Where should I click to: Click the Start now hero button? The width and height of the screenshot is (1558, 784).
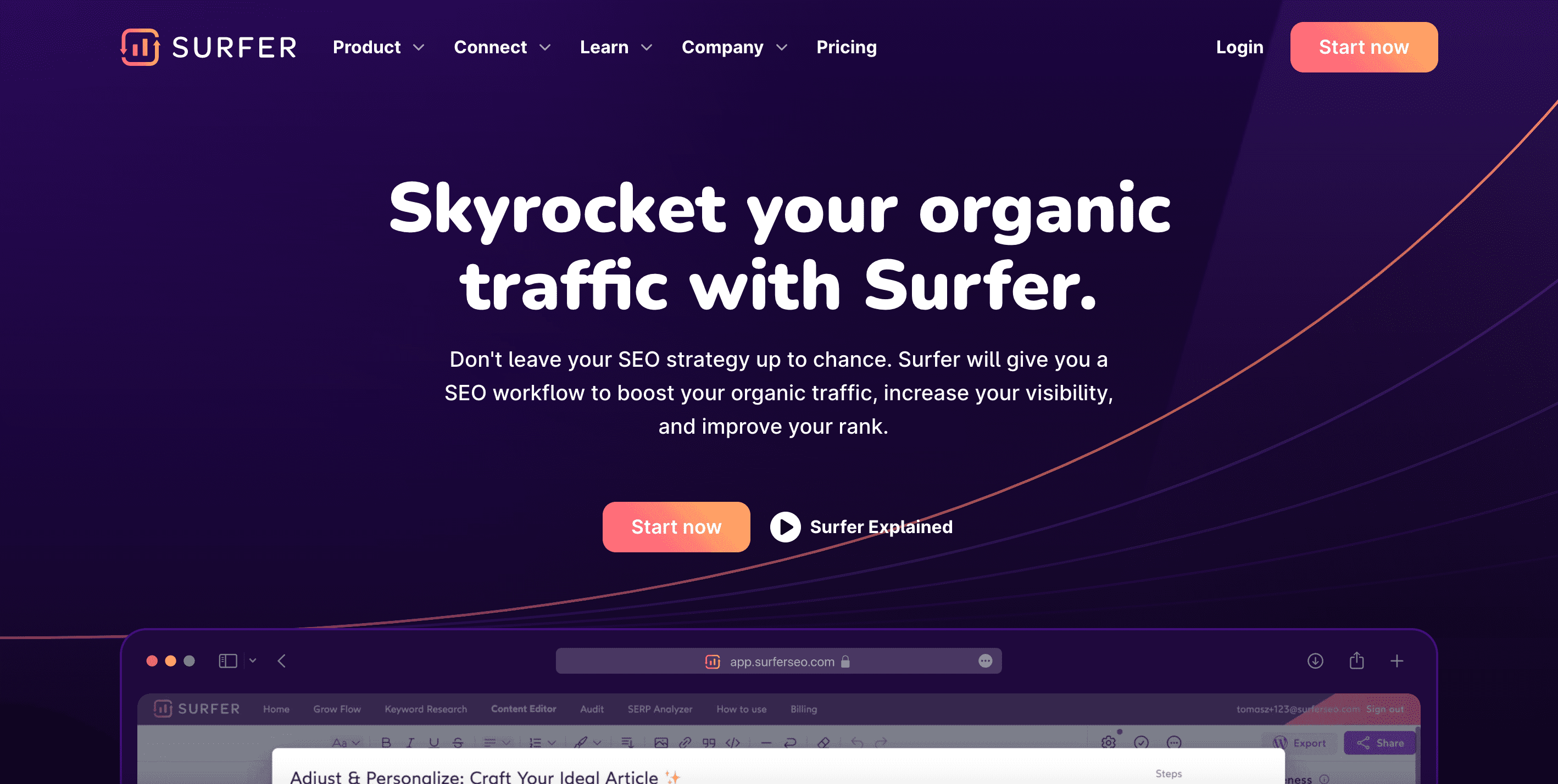(x=676, y=526)
